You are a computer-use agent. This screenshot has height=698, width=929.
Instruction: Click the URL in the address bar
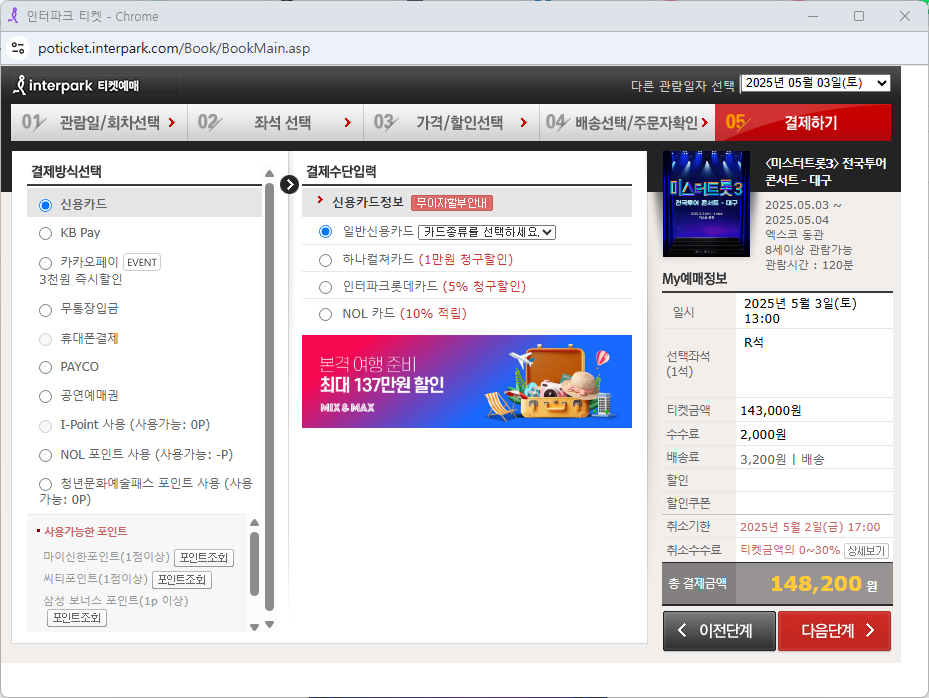point(174,49)
